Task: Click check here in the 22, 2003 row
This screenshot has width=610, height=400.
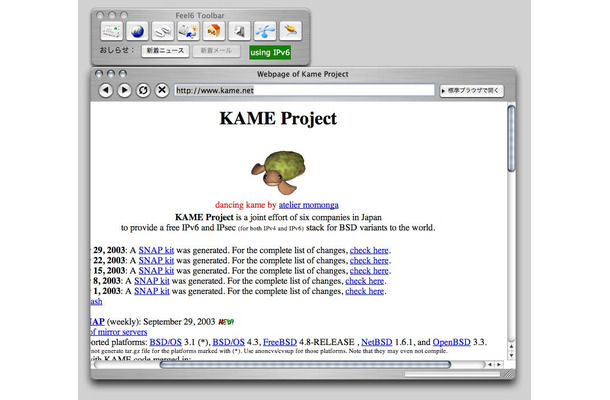Action: [369, 260]
